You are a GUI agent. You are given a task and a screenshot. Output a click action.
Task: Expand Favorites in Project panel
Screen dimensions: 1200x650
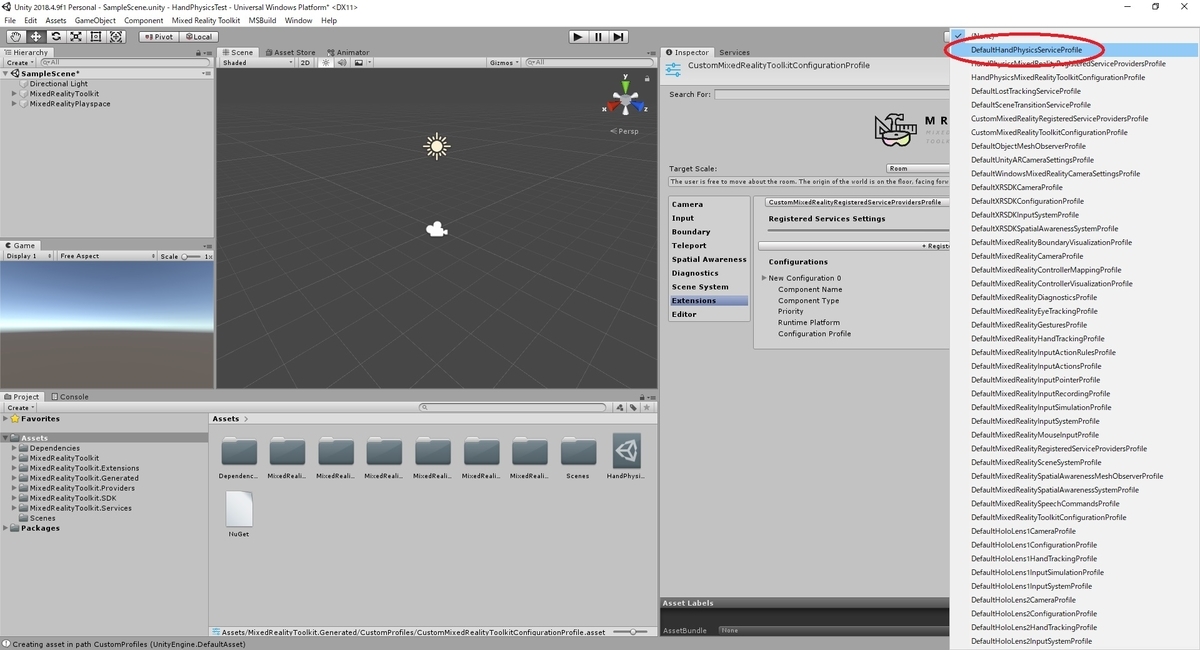pos(7,419)
